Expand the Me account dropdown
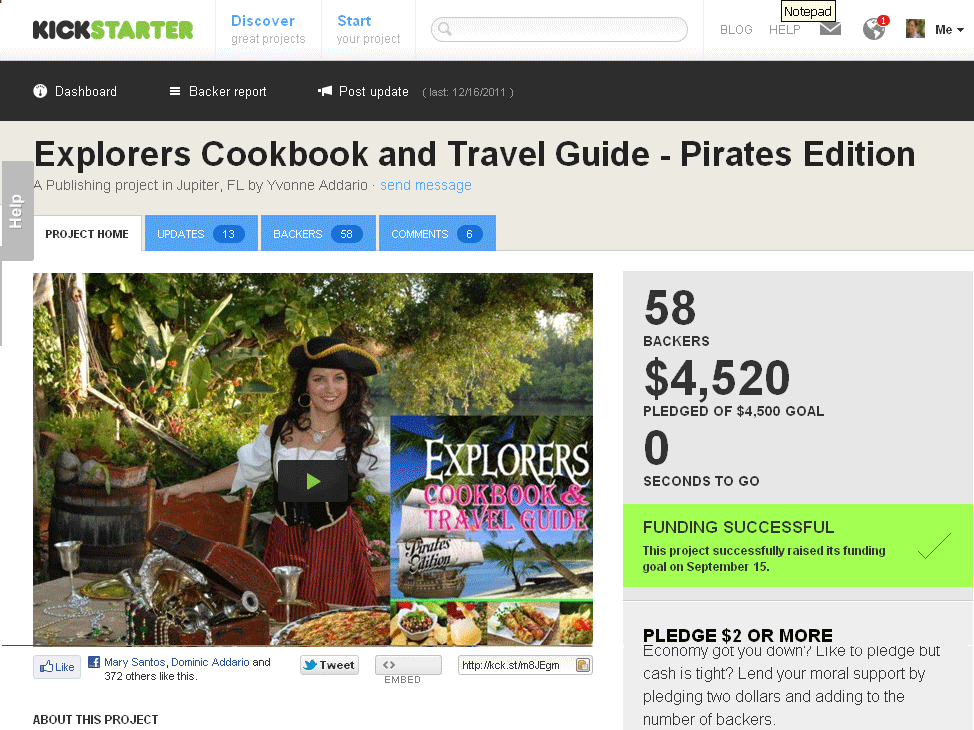This screenshot has width=974, height=730. tap(949, 29)
